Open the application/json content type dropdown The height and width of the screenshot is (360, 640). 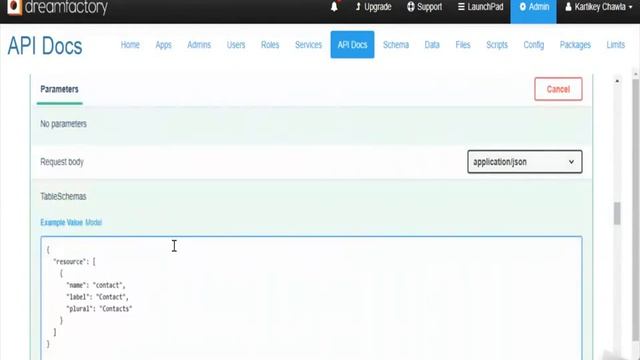525,162
